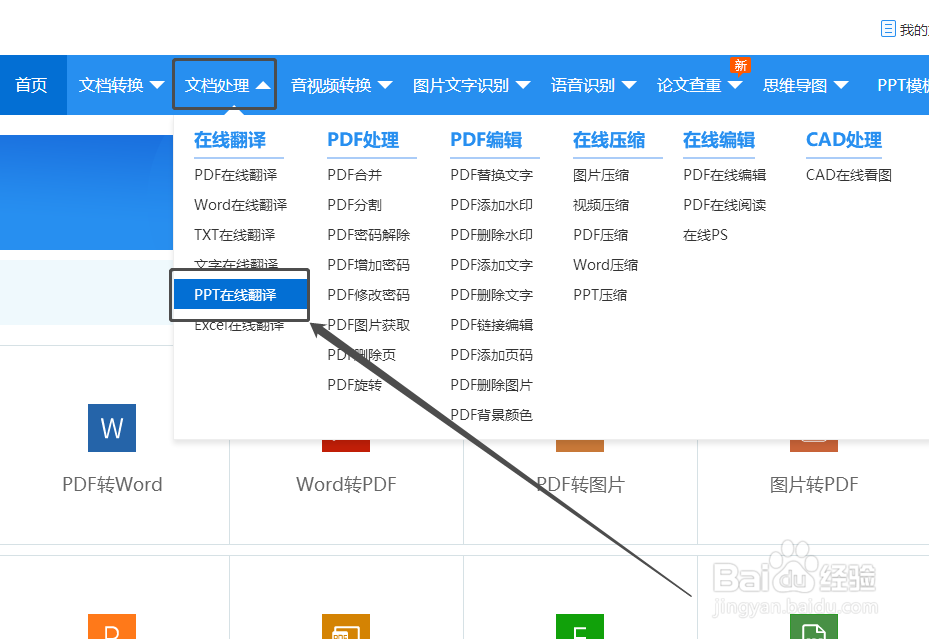Click the blue document icon beside 我的
This screenshot has width=929, height=639.
[x=889, y=28]
